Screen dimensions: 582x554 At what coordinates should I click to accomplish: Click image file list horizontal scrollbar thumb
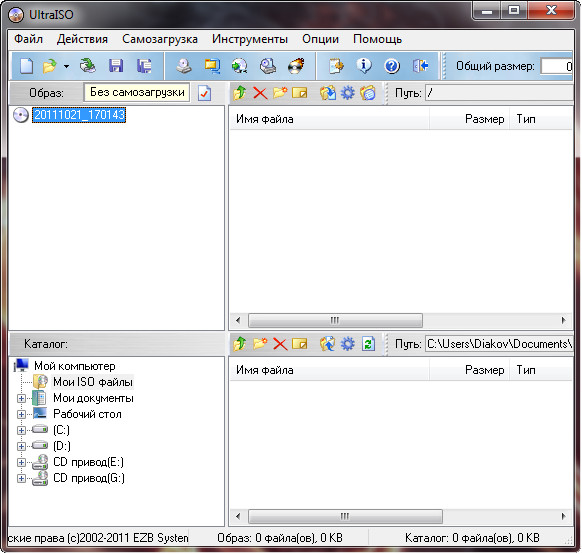335,320
